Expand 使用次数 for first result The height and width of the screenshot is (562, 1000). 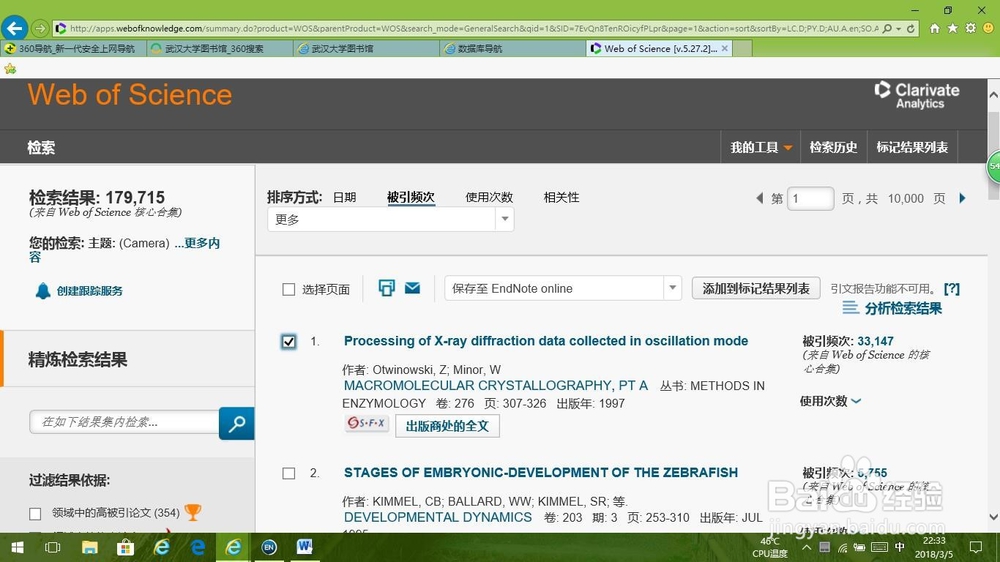coord(830,401)
